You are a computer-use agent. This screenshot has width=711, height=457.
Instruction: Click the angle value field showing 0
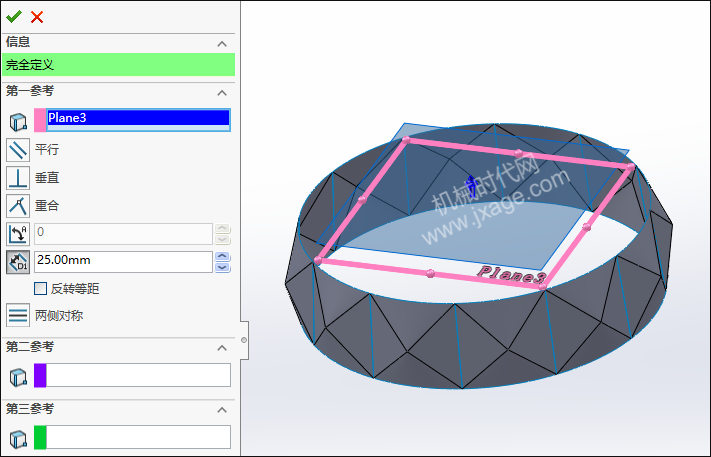pyautogui.click(x=123, y=234)
